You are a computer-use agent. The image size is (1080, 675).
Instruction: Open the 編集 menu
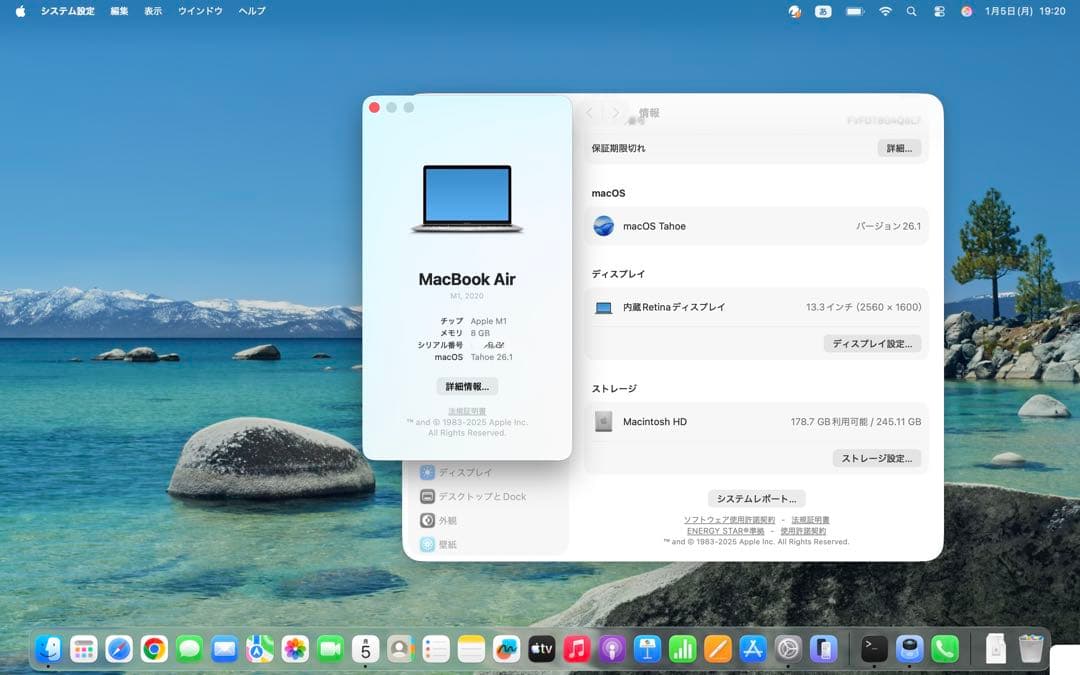point(119,11)
